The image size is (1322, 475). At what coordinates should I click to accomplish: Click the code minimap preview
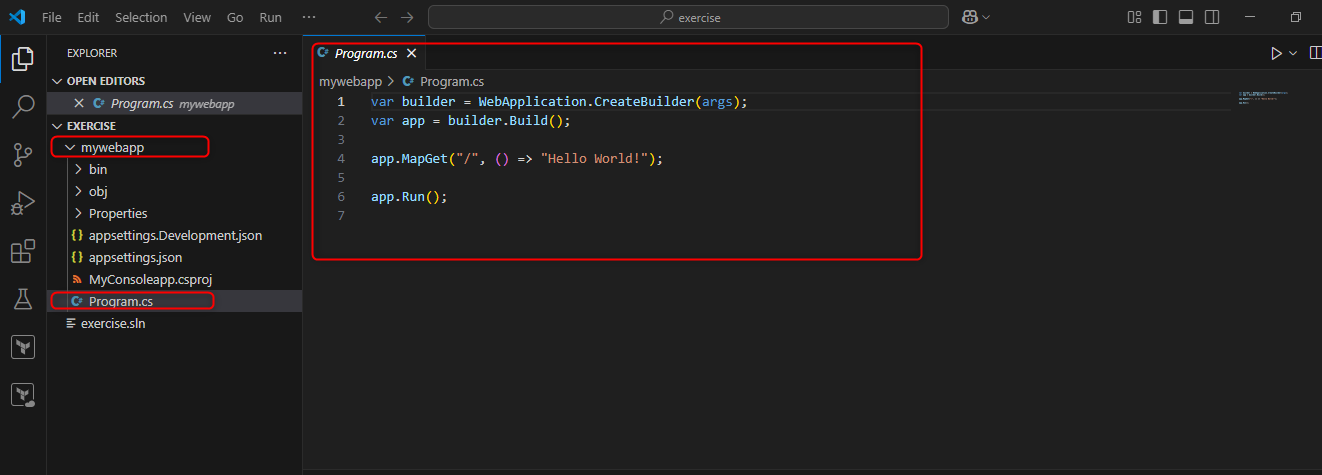point(1262,98)
